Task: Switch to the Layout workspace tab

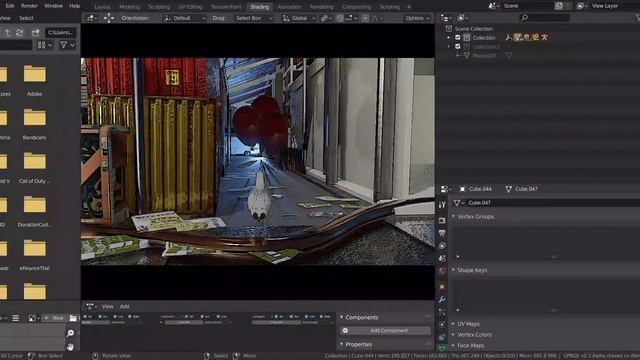Action: tap(102, 7)
